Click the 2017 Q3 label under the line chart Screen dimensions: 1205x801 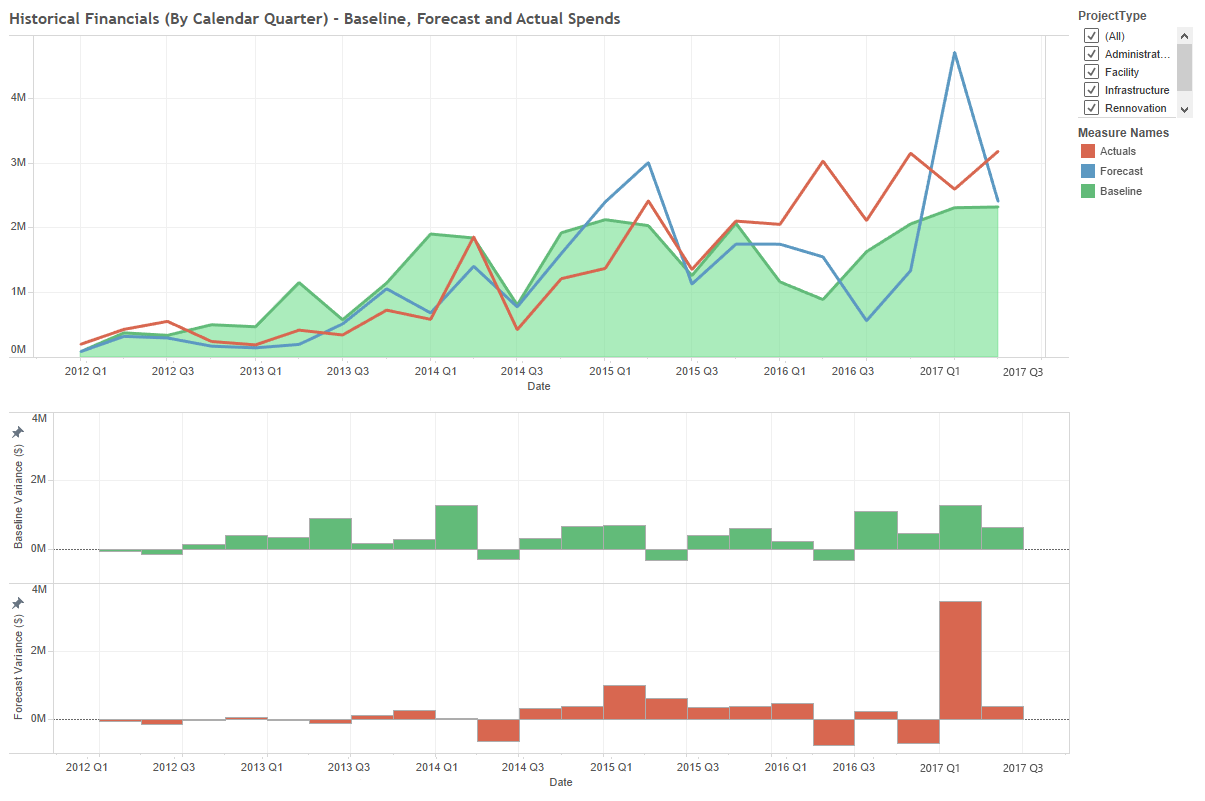pos(1023,371)
